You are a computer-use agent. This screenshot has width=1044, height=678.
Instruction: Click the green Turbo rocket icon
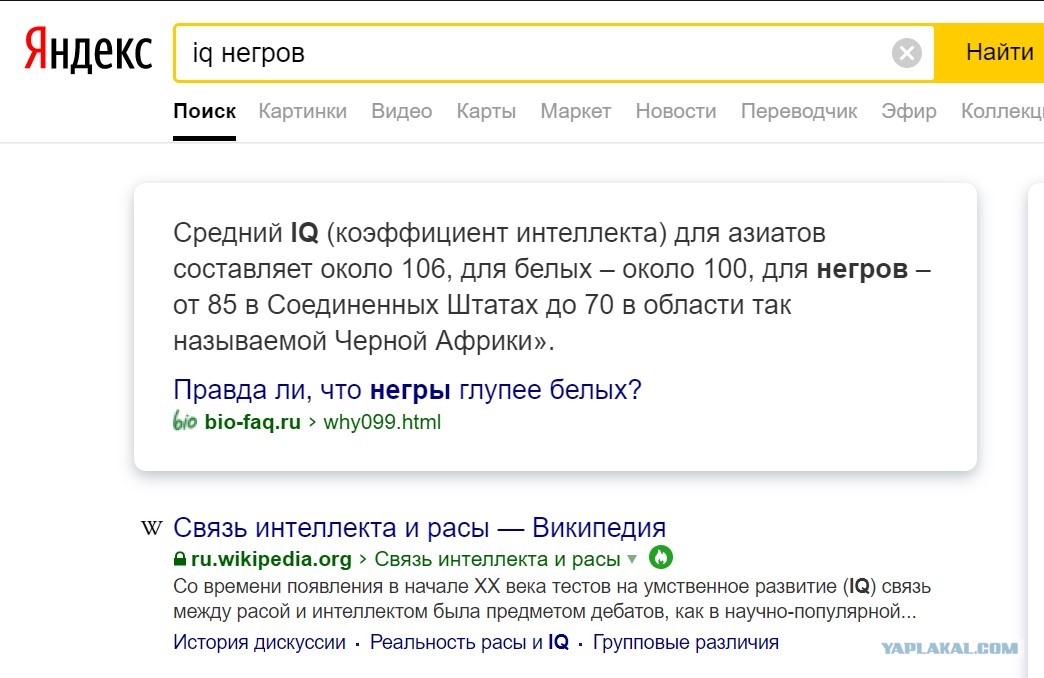pos(660,557)
